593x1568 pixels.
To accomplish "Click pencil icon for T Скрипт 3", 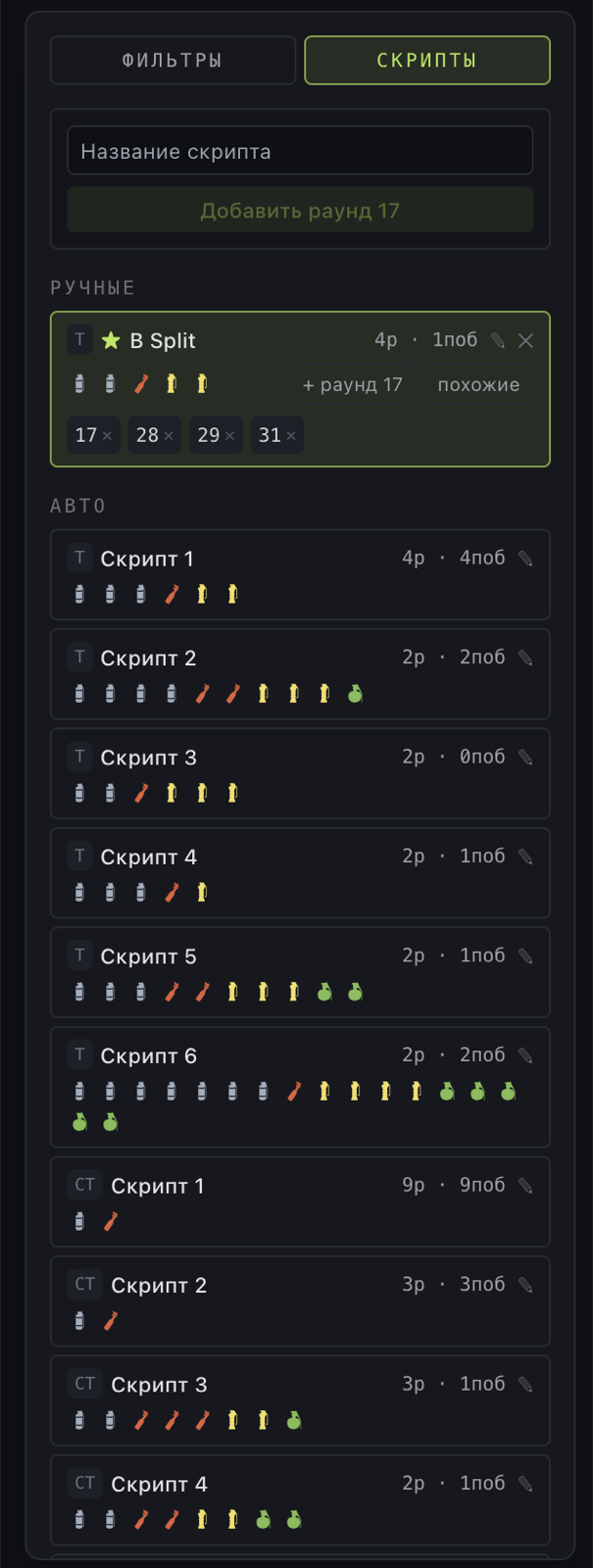I will click(525, 758).
